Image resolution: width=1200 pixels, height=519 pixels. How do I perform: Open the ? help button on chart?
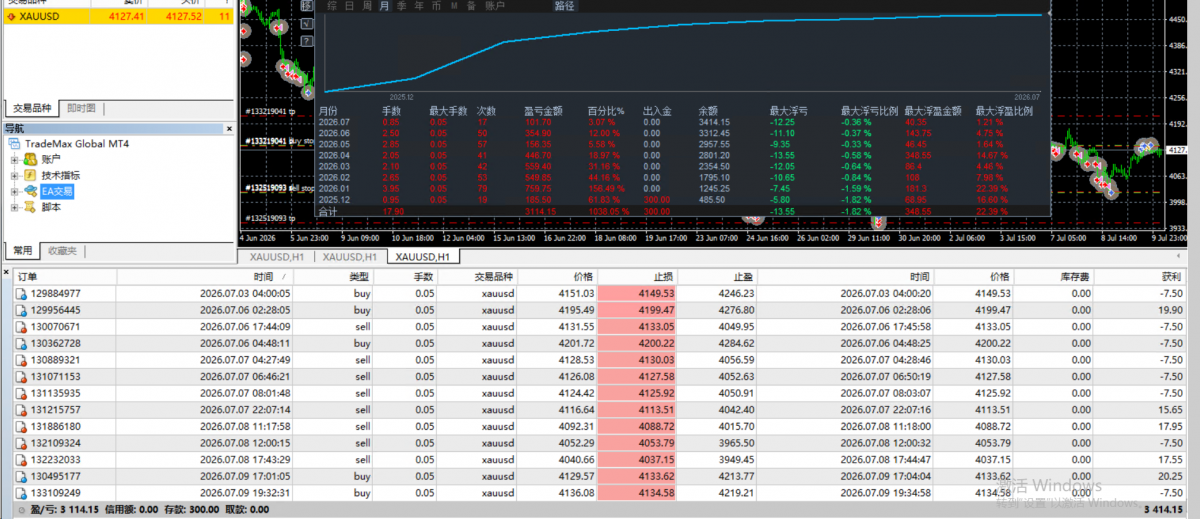307,41
